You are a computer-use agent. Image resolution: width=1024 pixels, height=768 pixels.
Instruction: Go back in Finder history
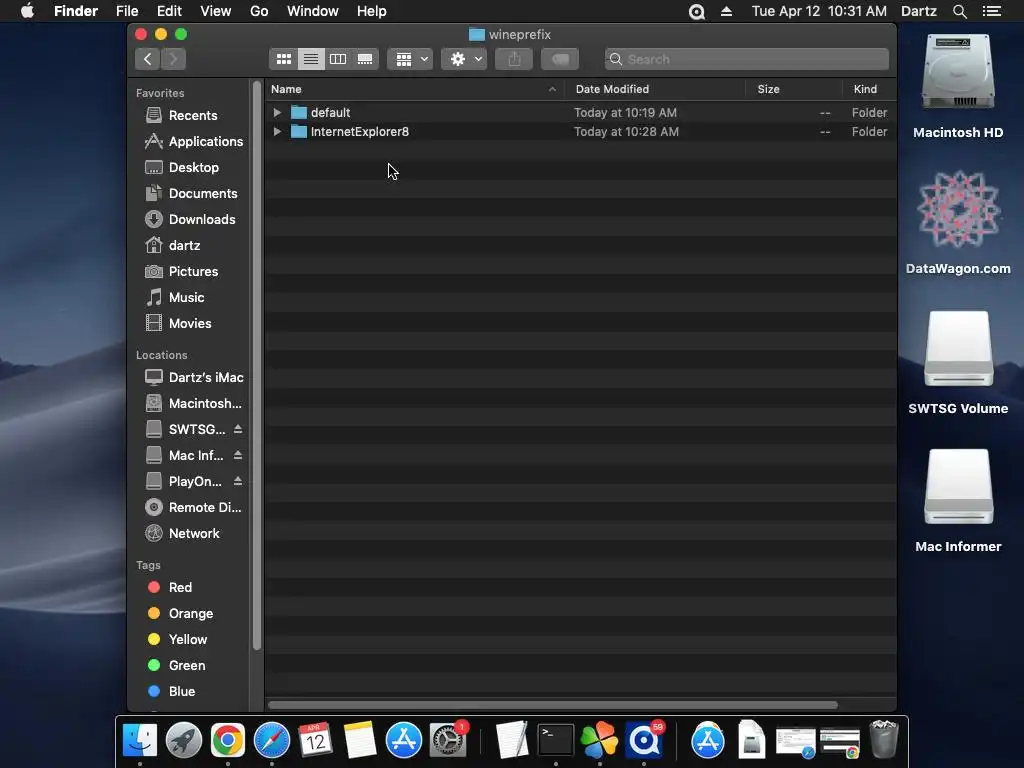pyautogui.click(x=148, y=59)
